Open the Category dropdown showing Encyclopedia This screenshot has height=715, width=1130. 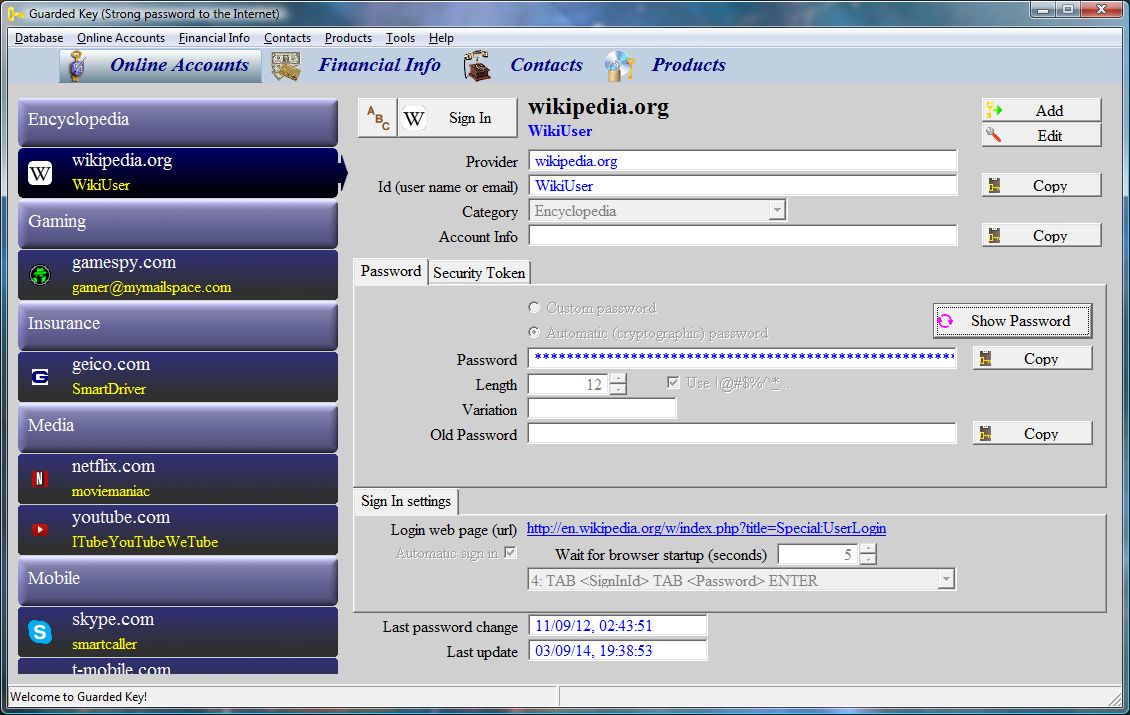pyautogui.click(x=777, y=210)
